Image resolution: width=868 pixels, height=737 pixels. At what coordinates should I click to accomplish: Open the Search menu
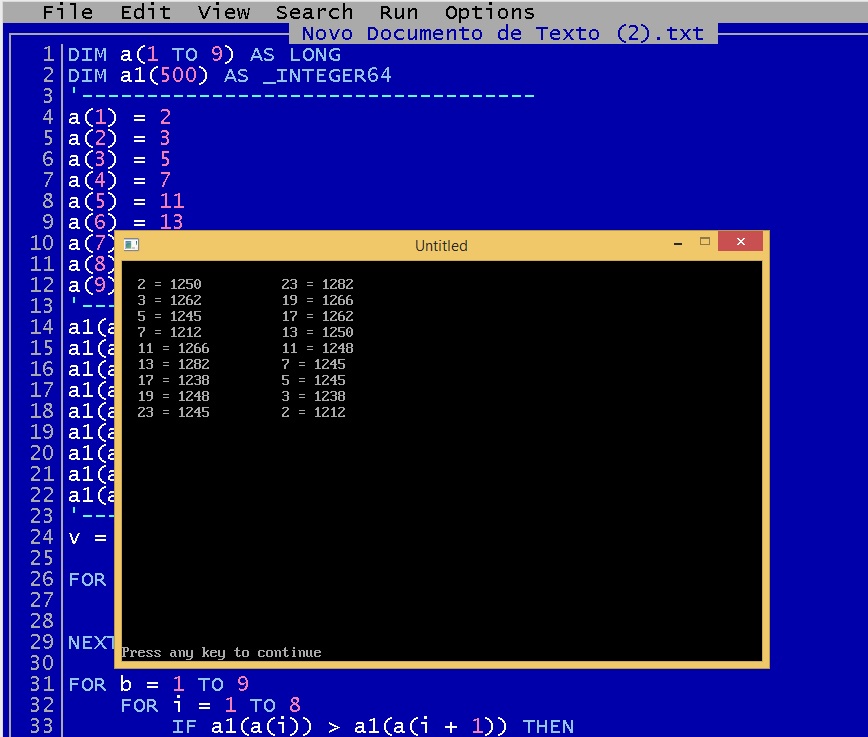[314, 13]
